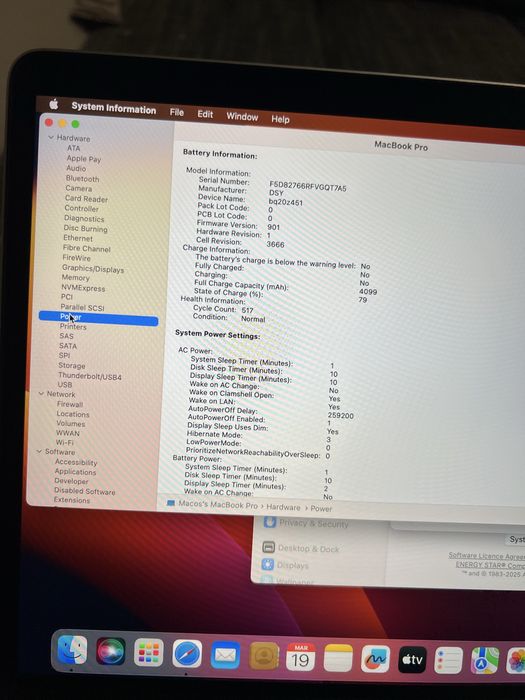The height and width of the screenshot is (700, 525).
Task: Select Audio in the sidebar
Action: click(76, 168)
